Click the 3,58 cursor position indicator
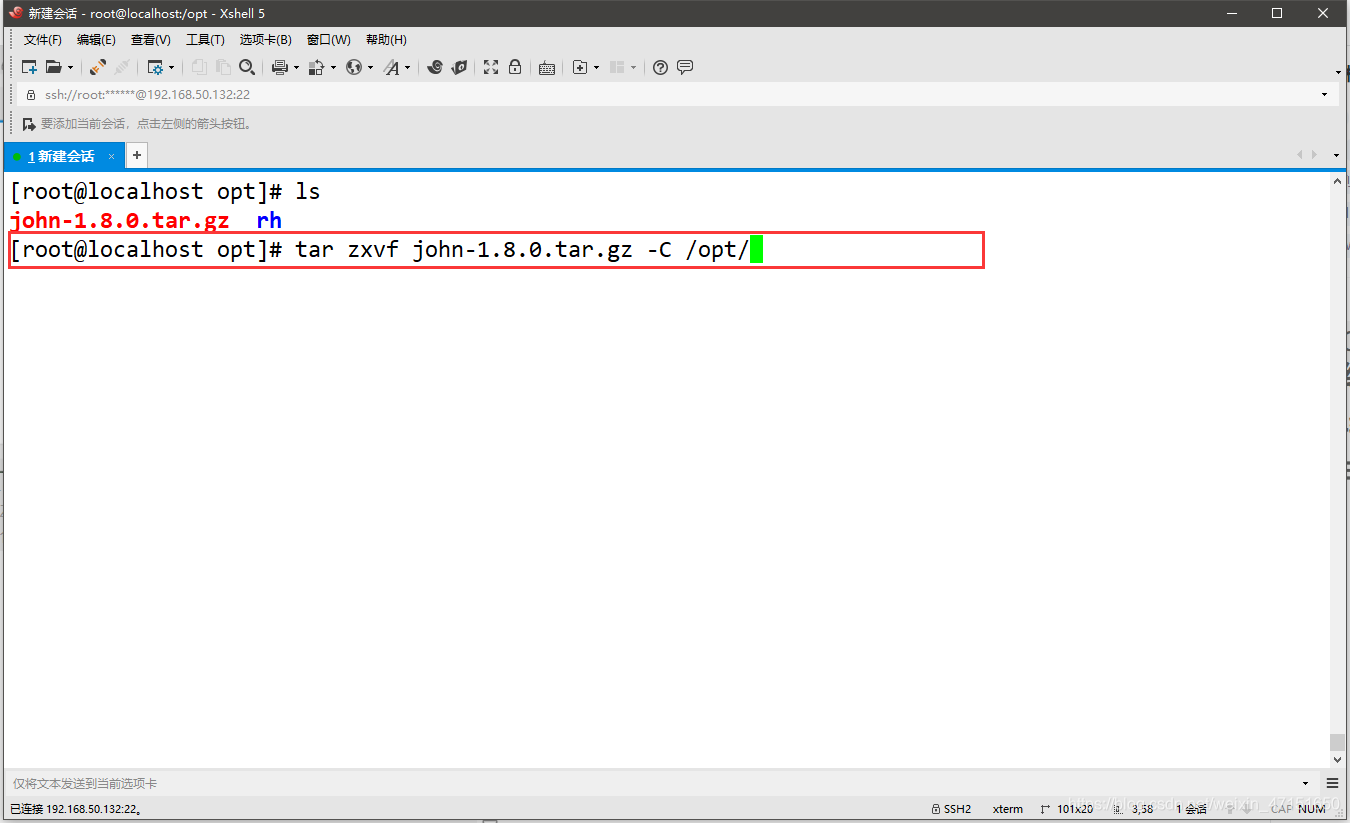Image resolution: width=1350 pixels, height=823 pixels. tap(1135, 809)
